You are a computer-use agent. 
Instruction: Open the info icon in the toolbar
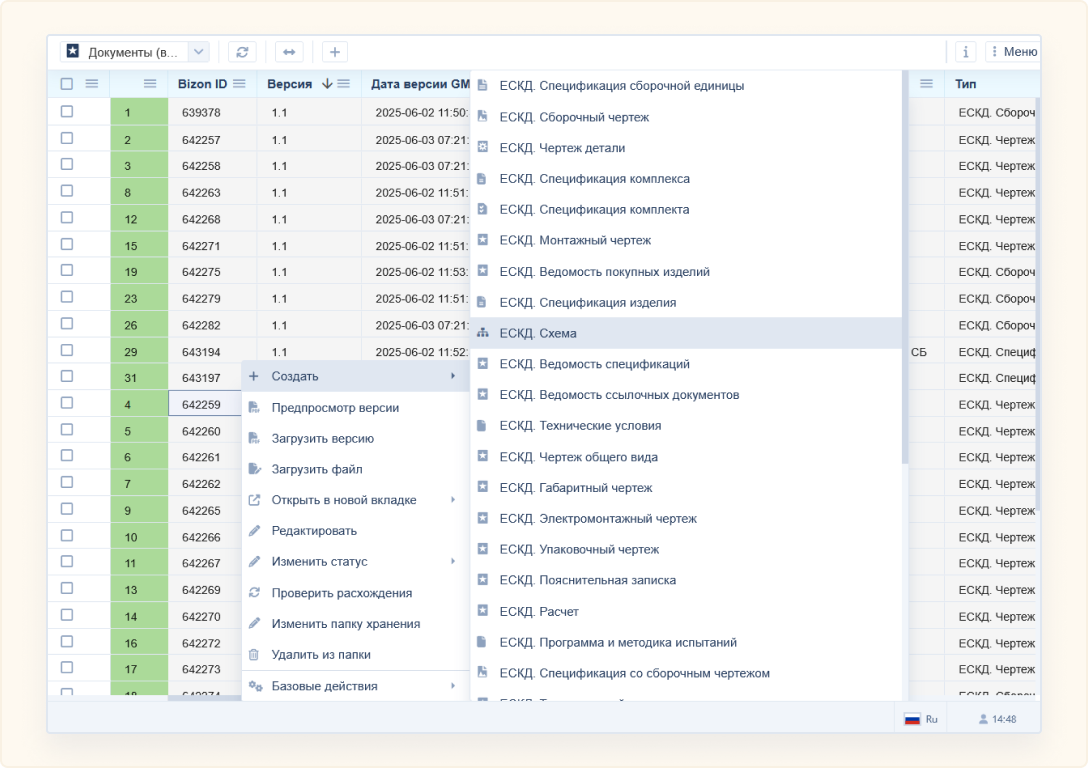(965, 52)
